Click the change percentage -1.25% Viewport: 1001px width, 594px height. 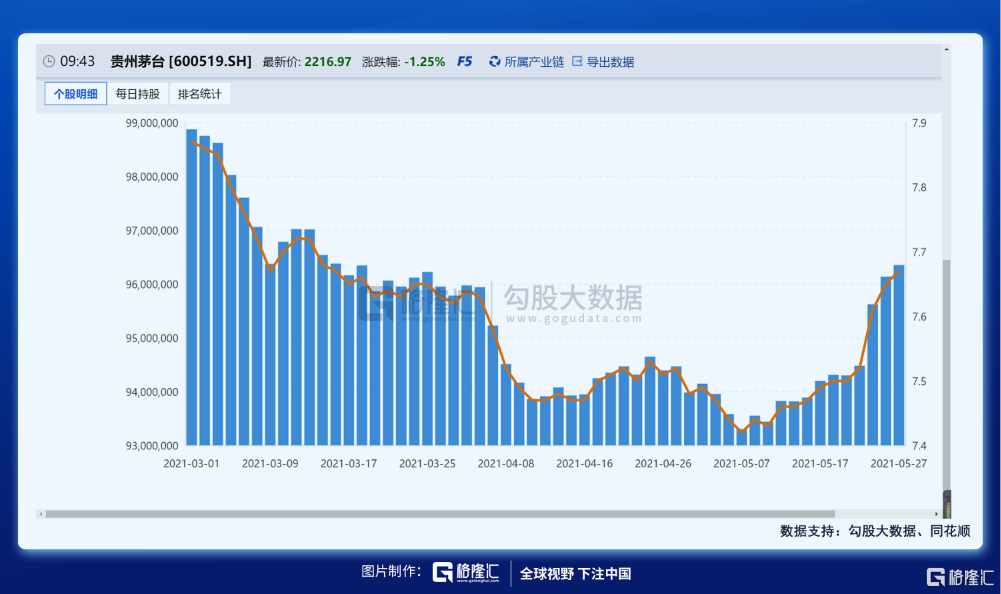click(425, 62)
